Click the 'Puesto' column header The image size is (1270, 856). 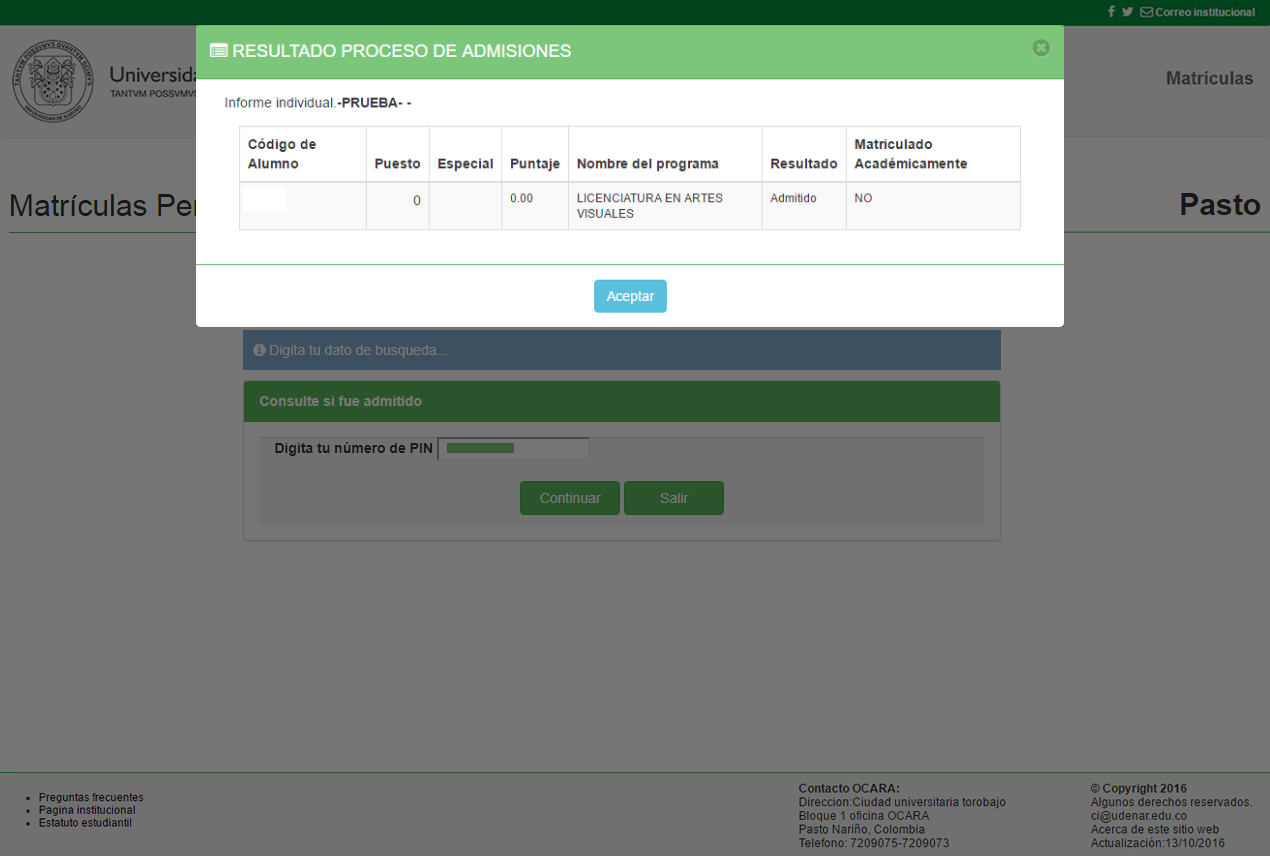(397, 154)
